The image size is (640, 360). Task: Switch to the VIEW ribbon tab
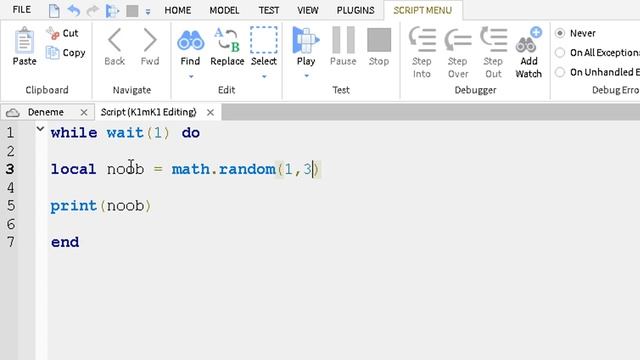click(308, 10)
